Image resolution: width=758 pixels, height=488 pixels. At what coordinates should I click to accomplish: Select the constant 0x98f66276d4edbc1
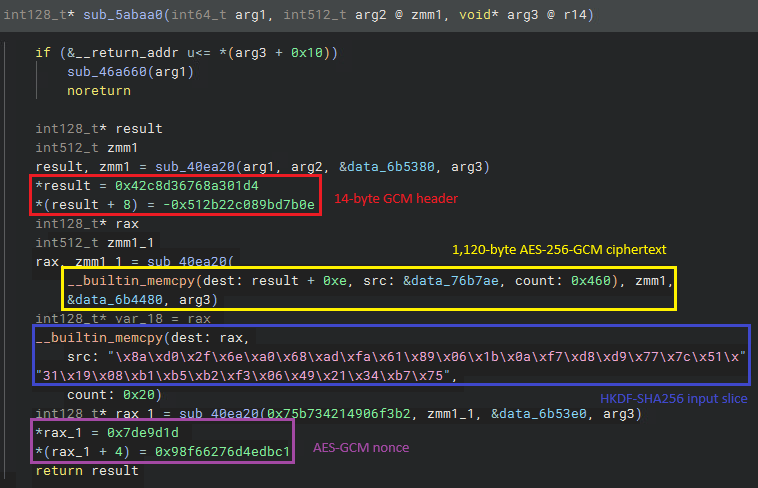click(222, 452)
